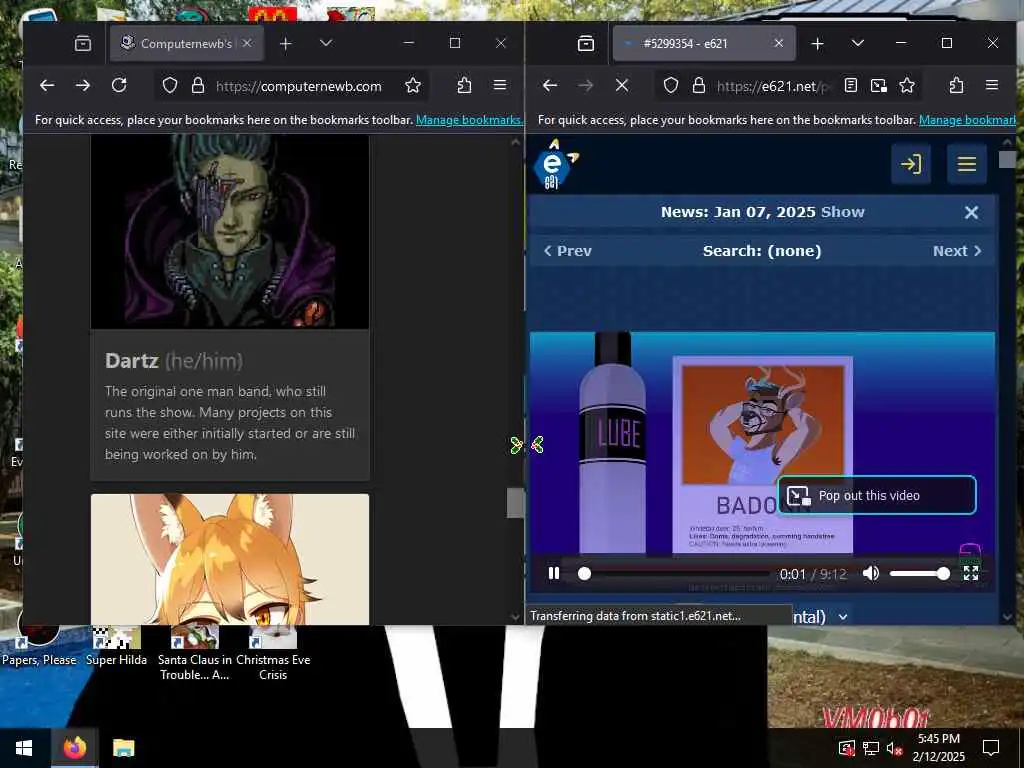Show site security padlock for e621.net
Image resolution: width=1024 pixels, height=768 pixels.
pos(698,86)
